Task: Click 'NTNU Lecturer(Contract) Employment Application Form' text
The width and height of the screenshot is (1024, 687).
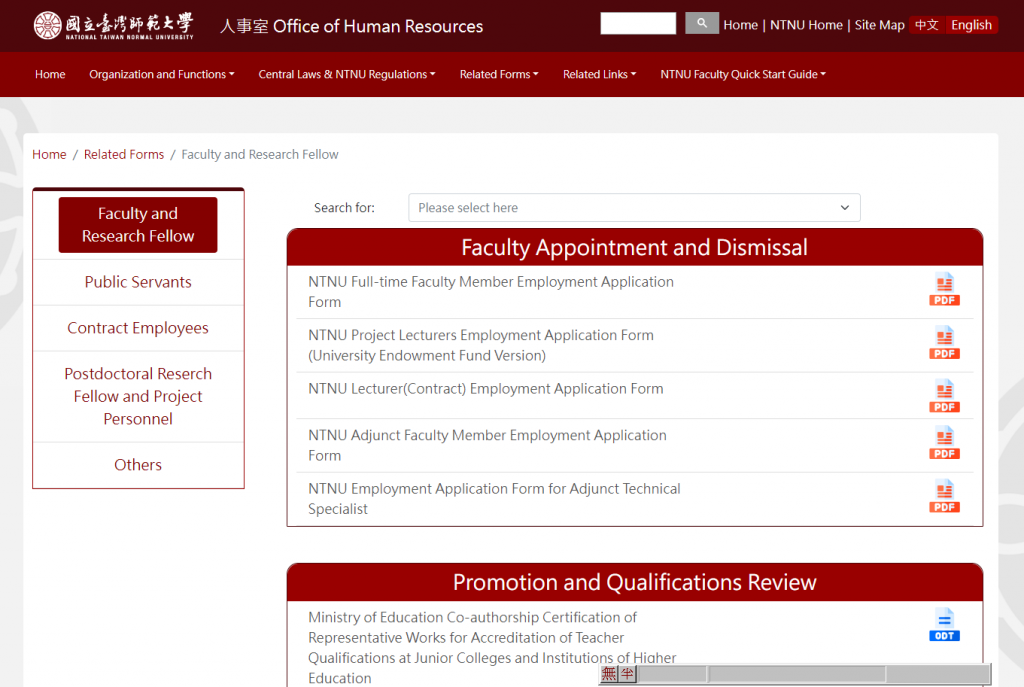Action: tap(485, 389)
